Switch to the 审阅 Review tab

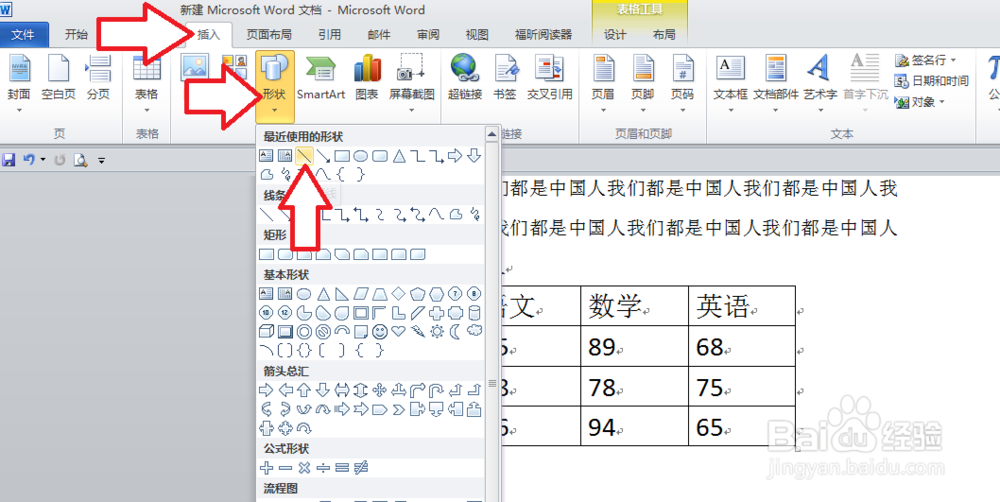tap(428, 34)
